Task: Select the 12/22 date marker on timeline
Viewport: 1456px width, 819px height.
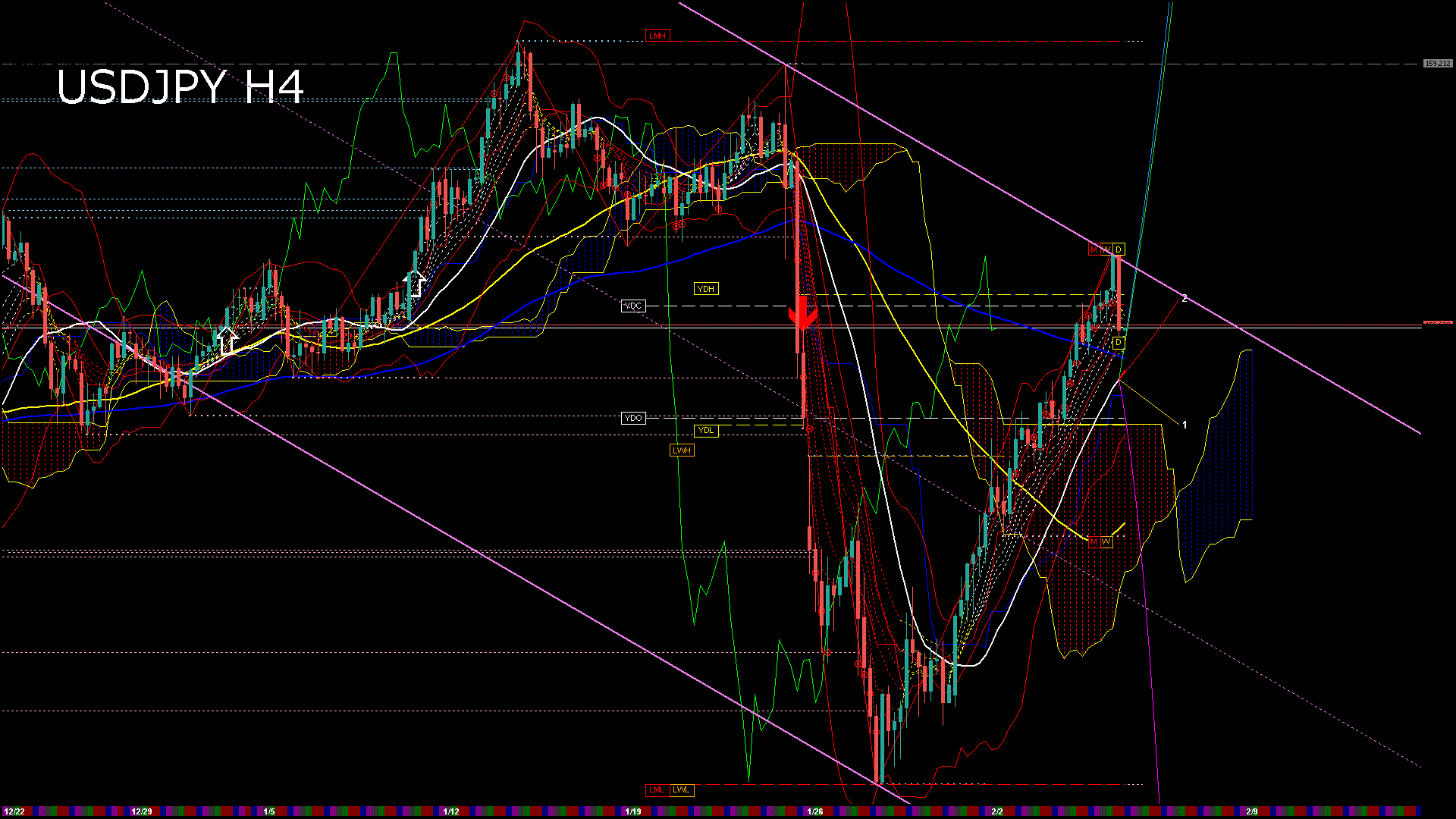Action: tap(14, 811)
